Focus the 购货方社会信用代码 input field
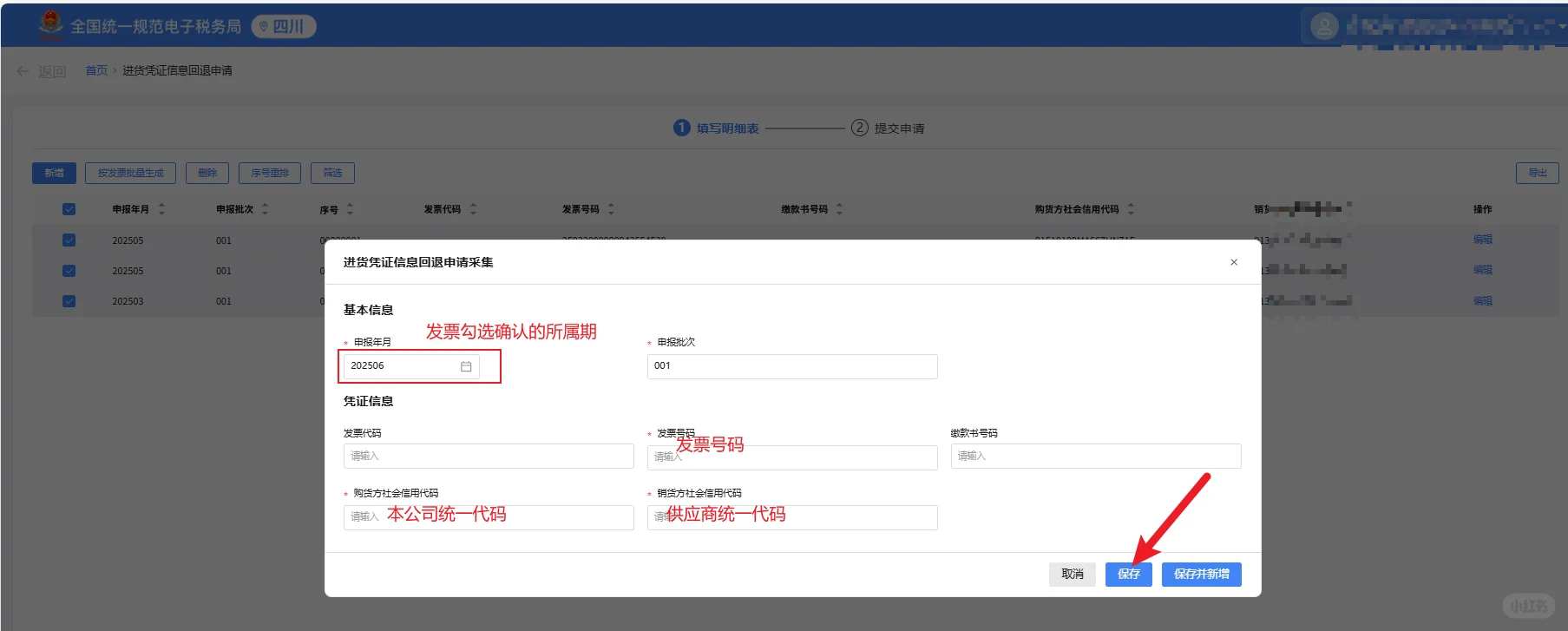The width and height of the screenshot is (1568, 631). 489,517
